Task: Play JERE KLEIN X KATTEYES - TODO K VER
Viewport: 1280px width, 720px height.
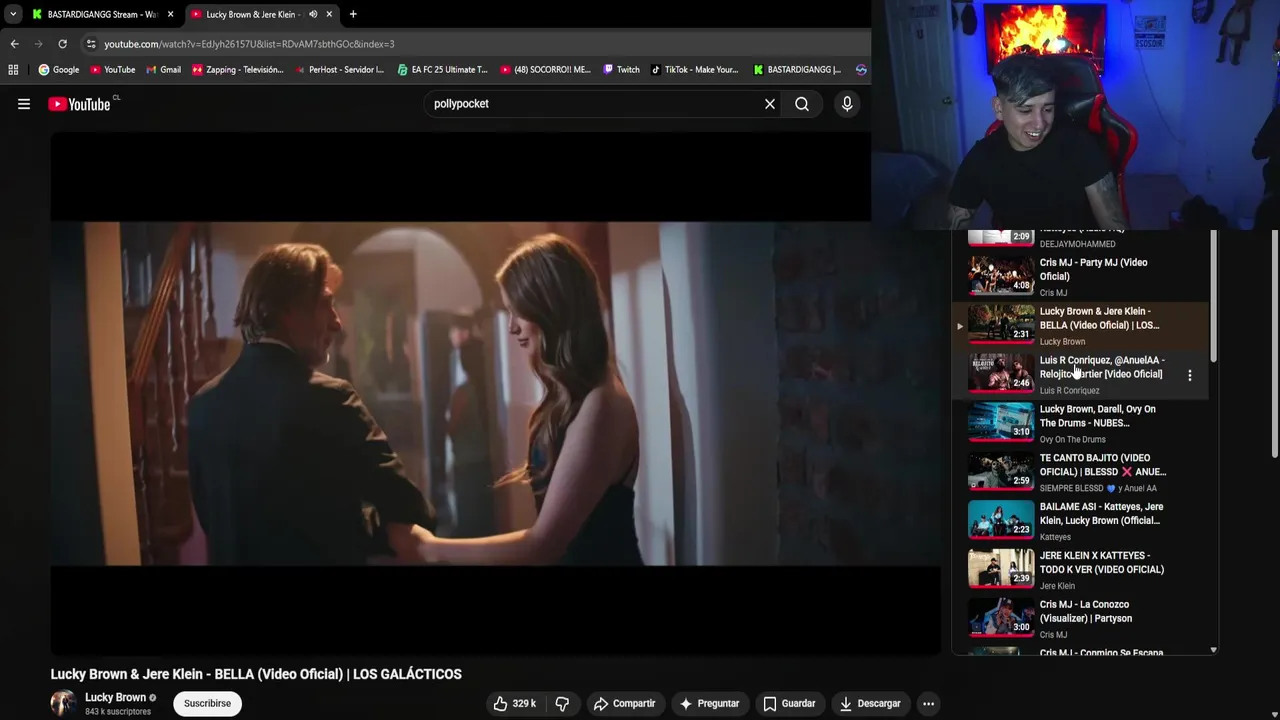Action: coord(1080,571)
